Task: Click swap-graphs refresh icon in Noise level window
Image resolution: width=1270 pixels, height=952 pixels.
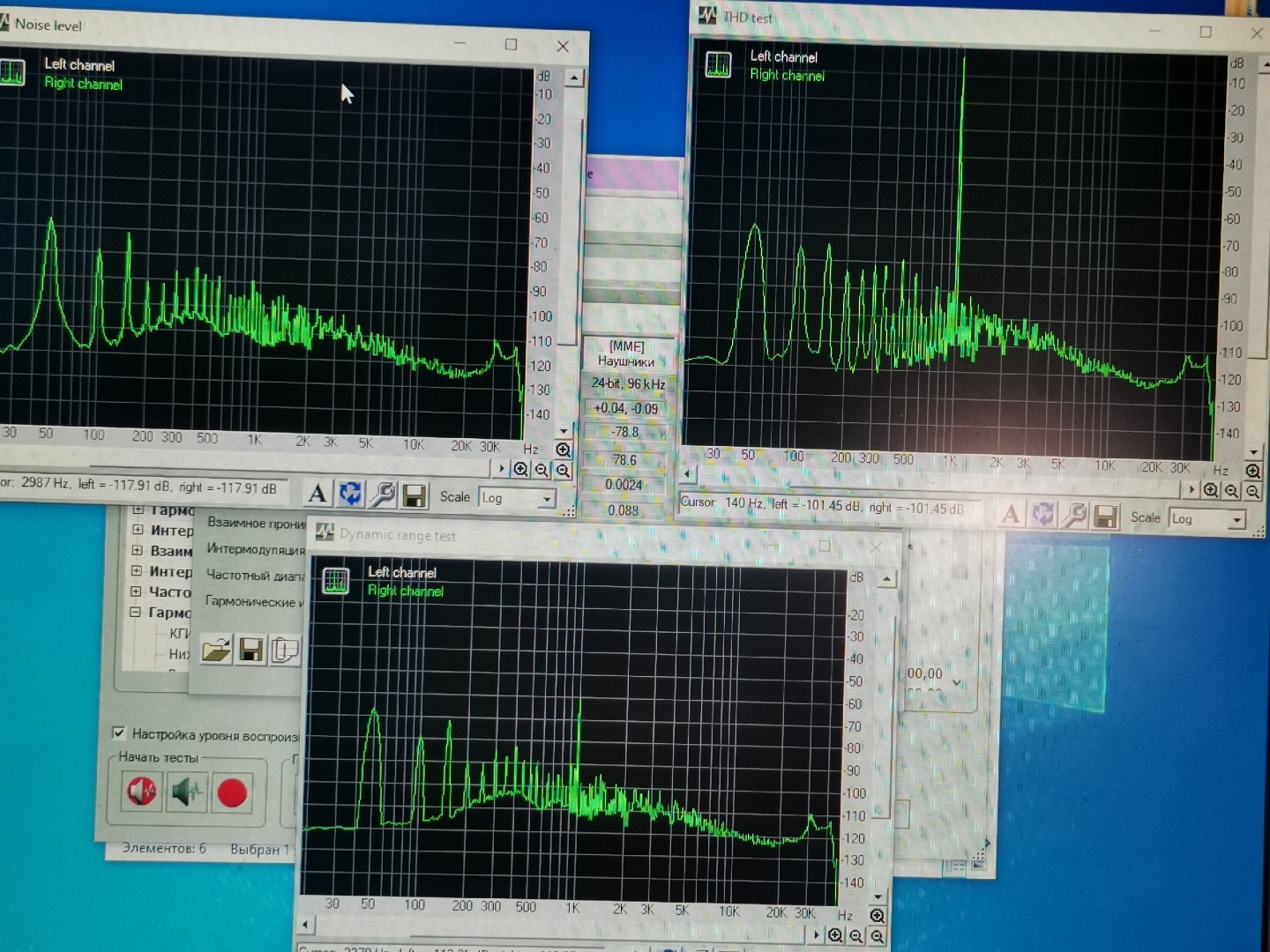Action: 350,495
